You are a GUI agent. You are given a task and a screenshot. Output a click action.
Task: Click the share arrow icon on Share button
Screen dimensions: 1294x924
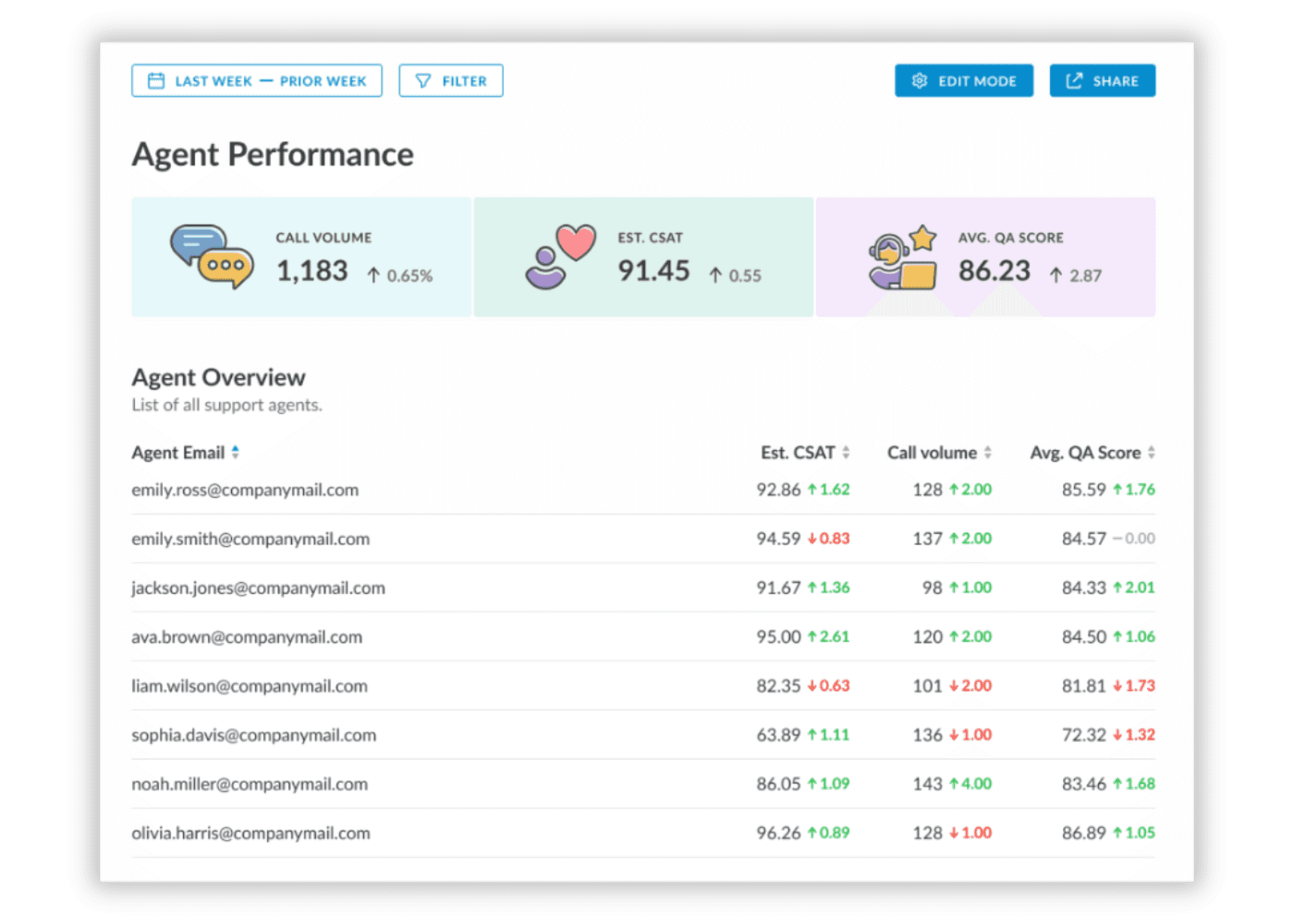click(1074, 80)
